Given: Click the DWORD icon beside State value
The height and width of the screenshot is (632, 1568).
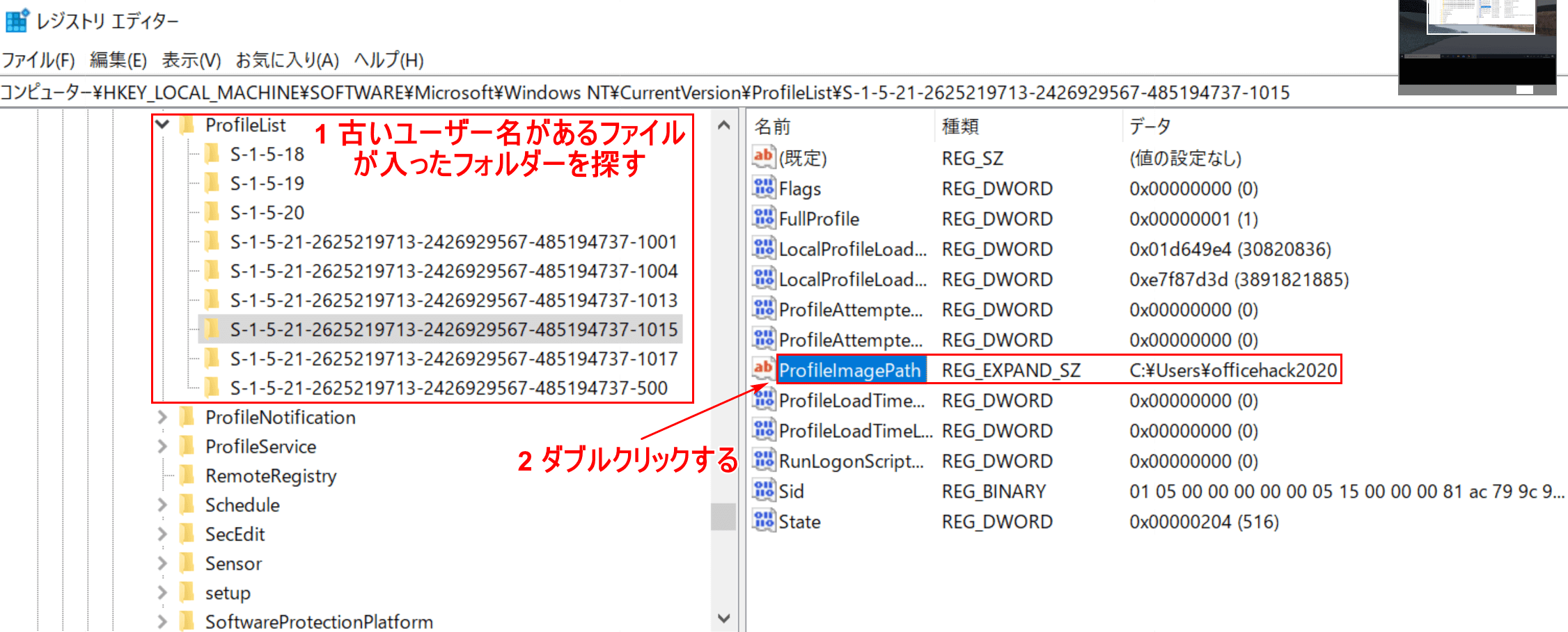Looking at the screenshot, I should click(x=763, y=521).
